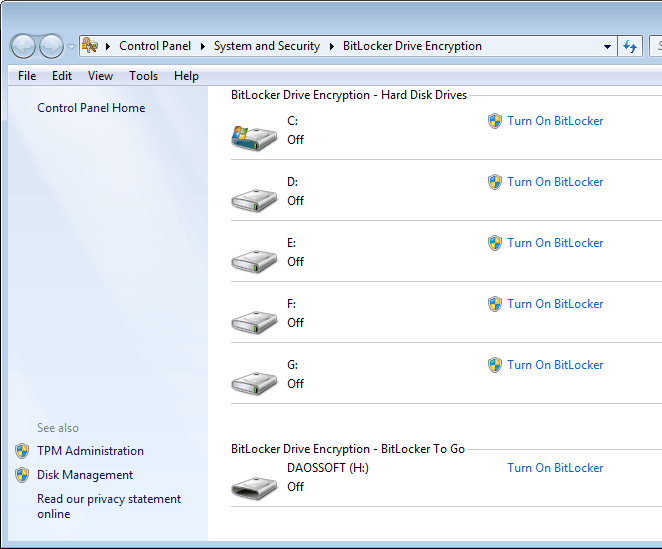Click the D: drive label text

pyautogui.click(x=292, y=182)
